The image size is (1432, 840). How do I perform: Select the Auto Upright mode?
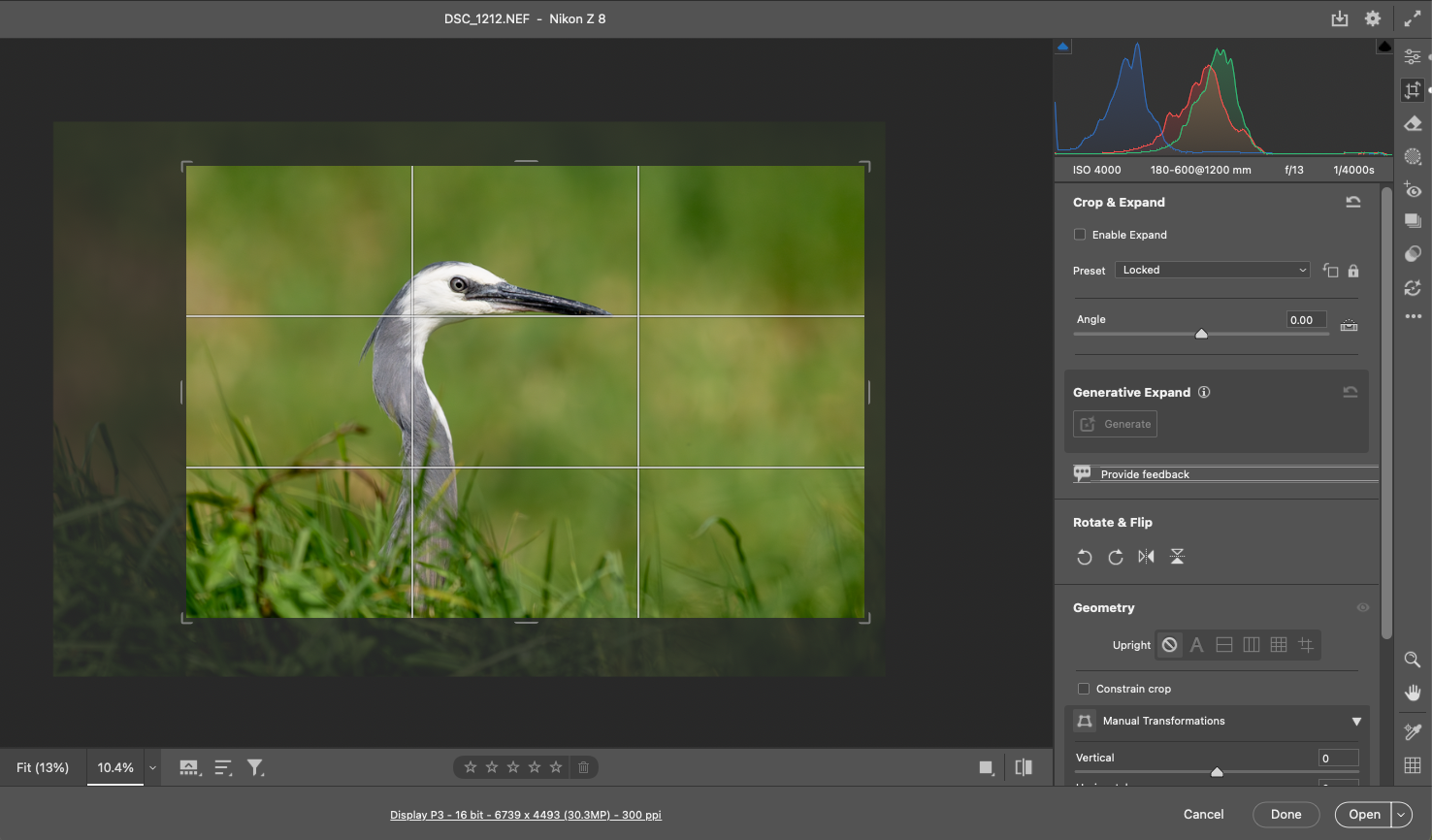(x=1196, y=645)
